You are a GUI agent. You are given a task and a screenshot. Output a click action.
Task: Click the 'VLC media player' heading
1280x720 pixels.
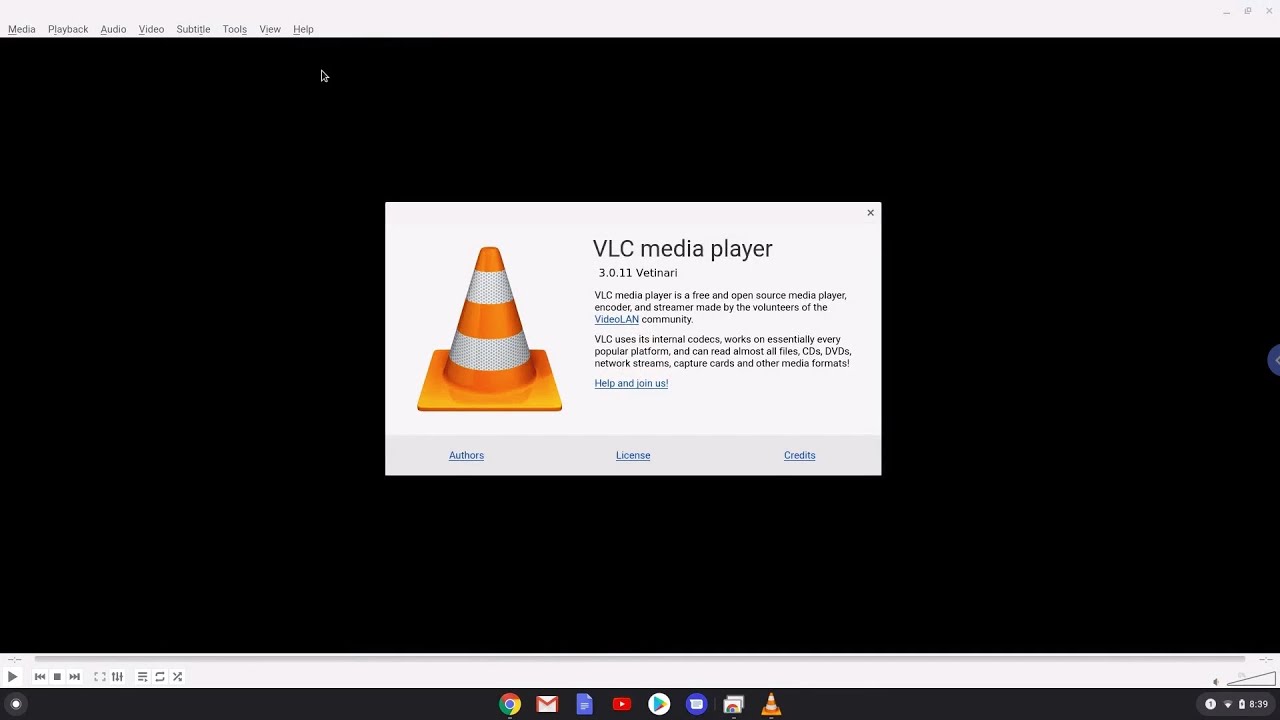coord(683,249)
